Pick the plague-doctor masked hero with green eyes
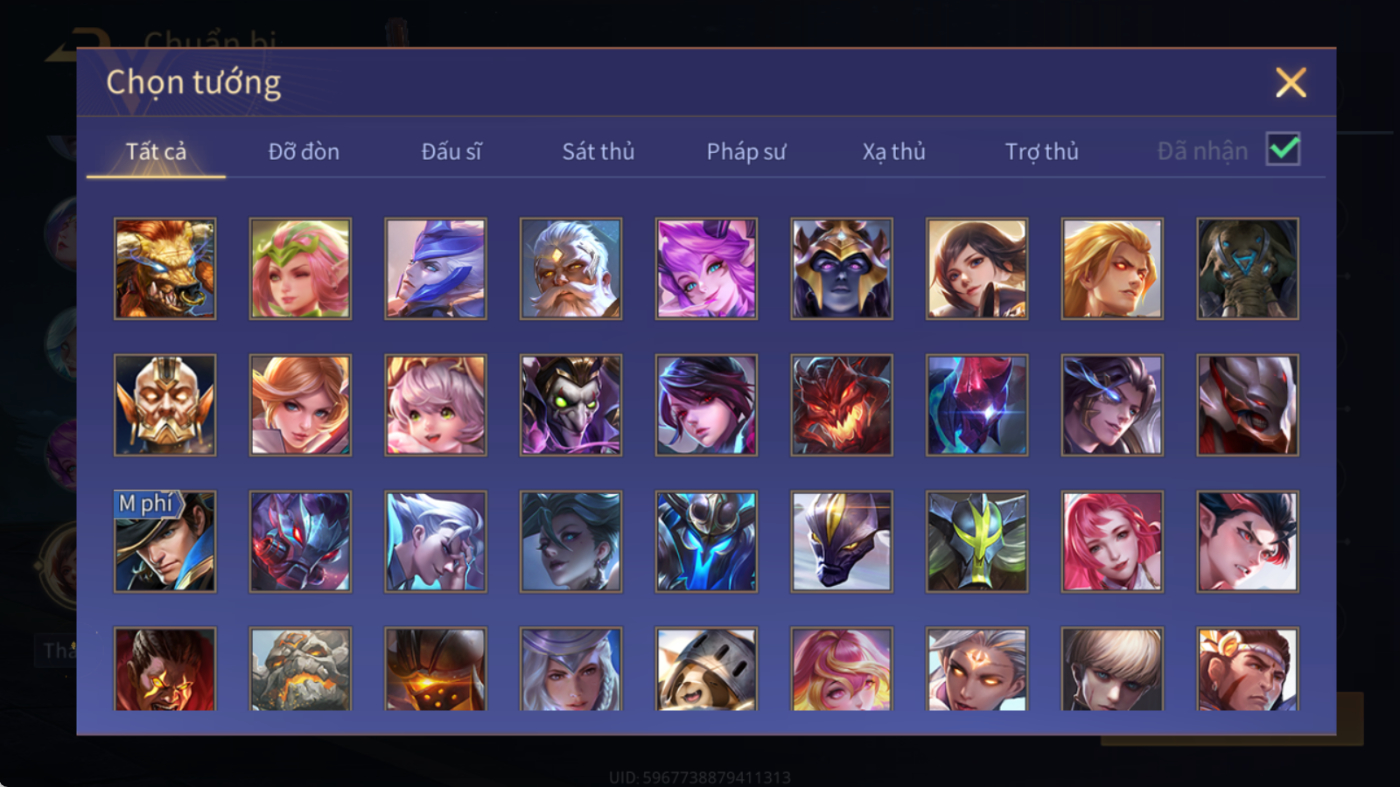The height and width of the screenshot is (787, 1400). pos(571,405)
